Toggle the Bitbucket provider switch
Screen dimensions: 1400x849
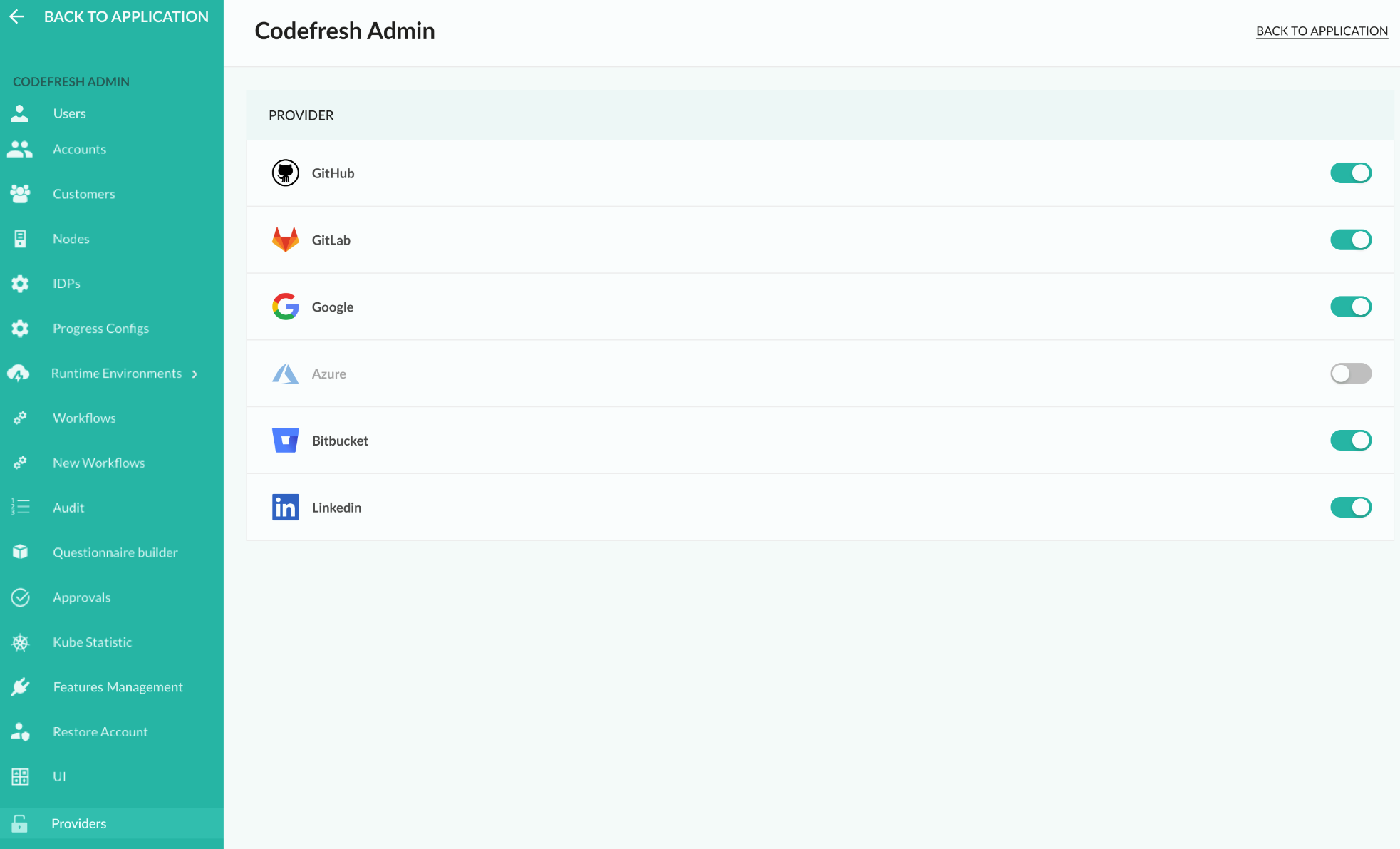pos(1350,441)
